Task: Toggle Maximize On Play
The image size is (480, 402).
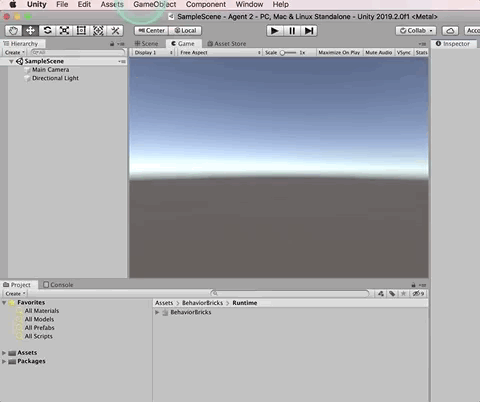Action: click(x=339, y=53)
